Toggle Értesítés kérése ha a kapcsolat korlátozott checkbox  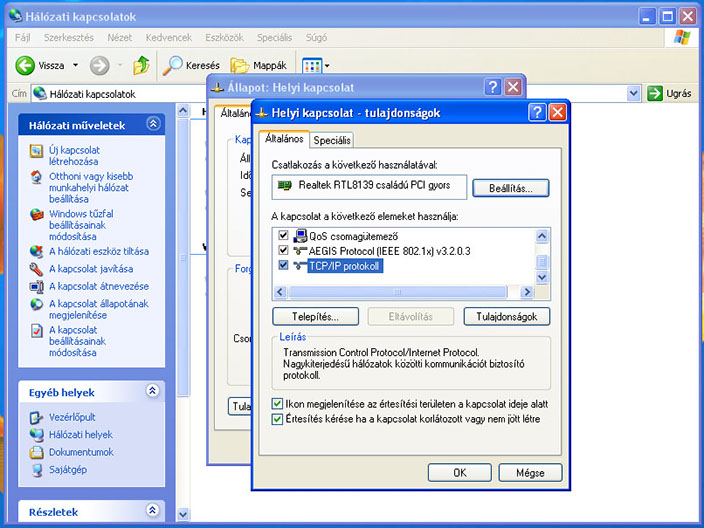(x=277, y=419)
